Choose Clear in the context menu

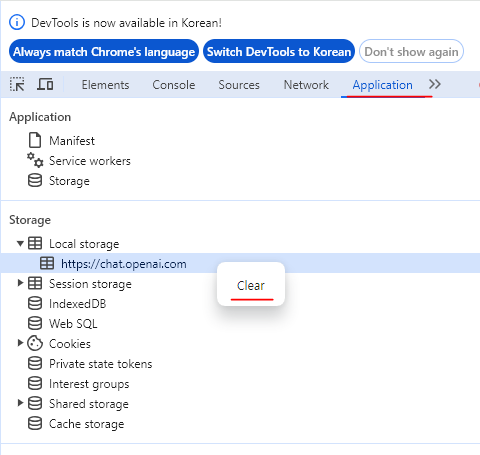251,285
